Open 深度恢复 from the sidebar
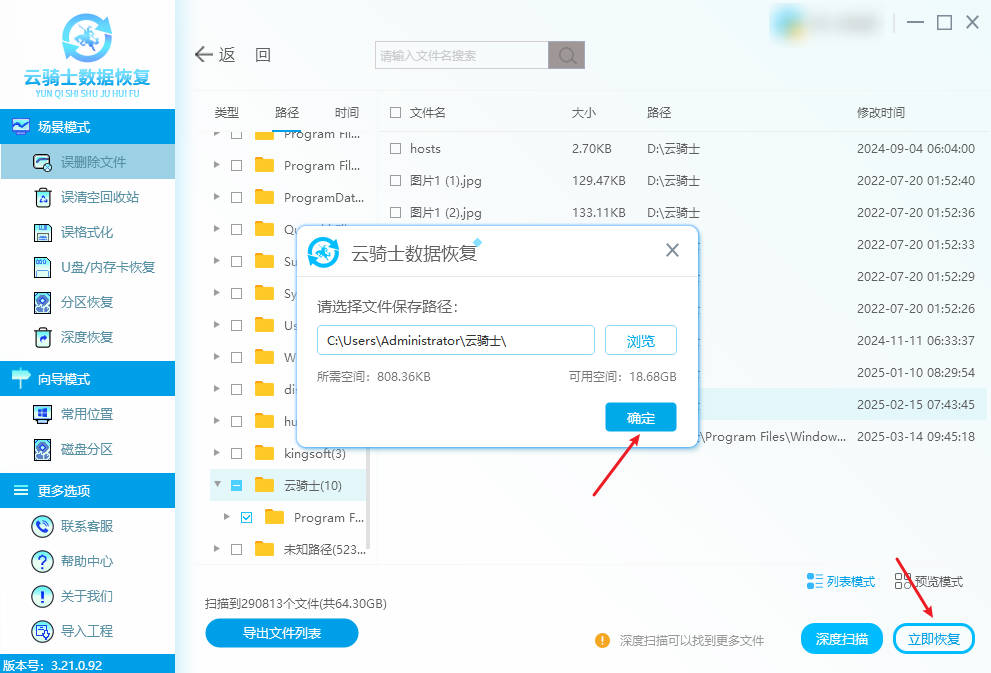The image size is (991, 673). pyautogui.click(x=43, y=337)
